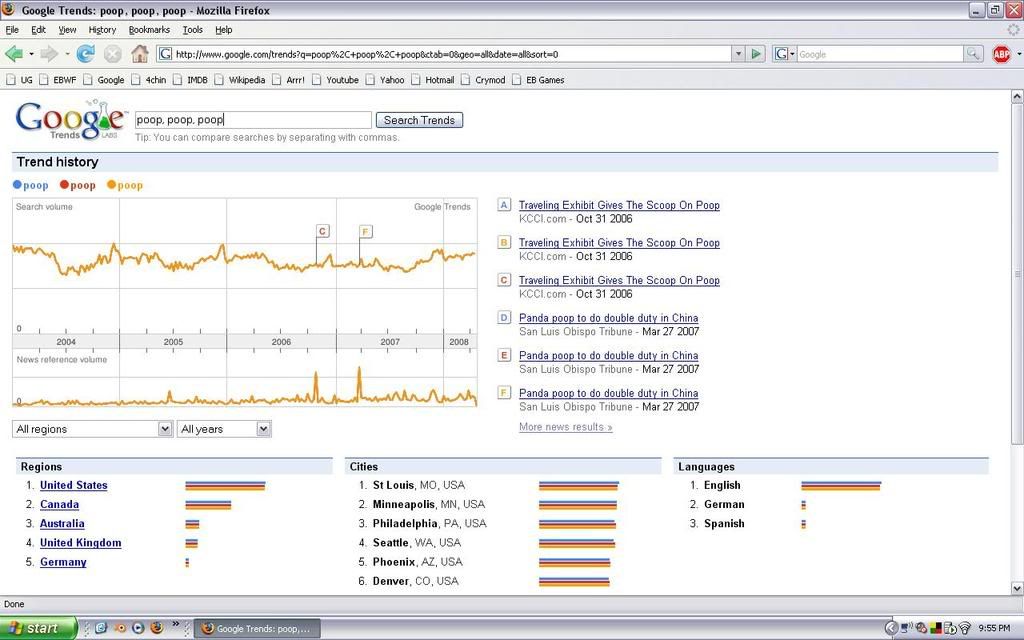Expand the All years dropdown

coord(224,429)
